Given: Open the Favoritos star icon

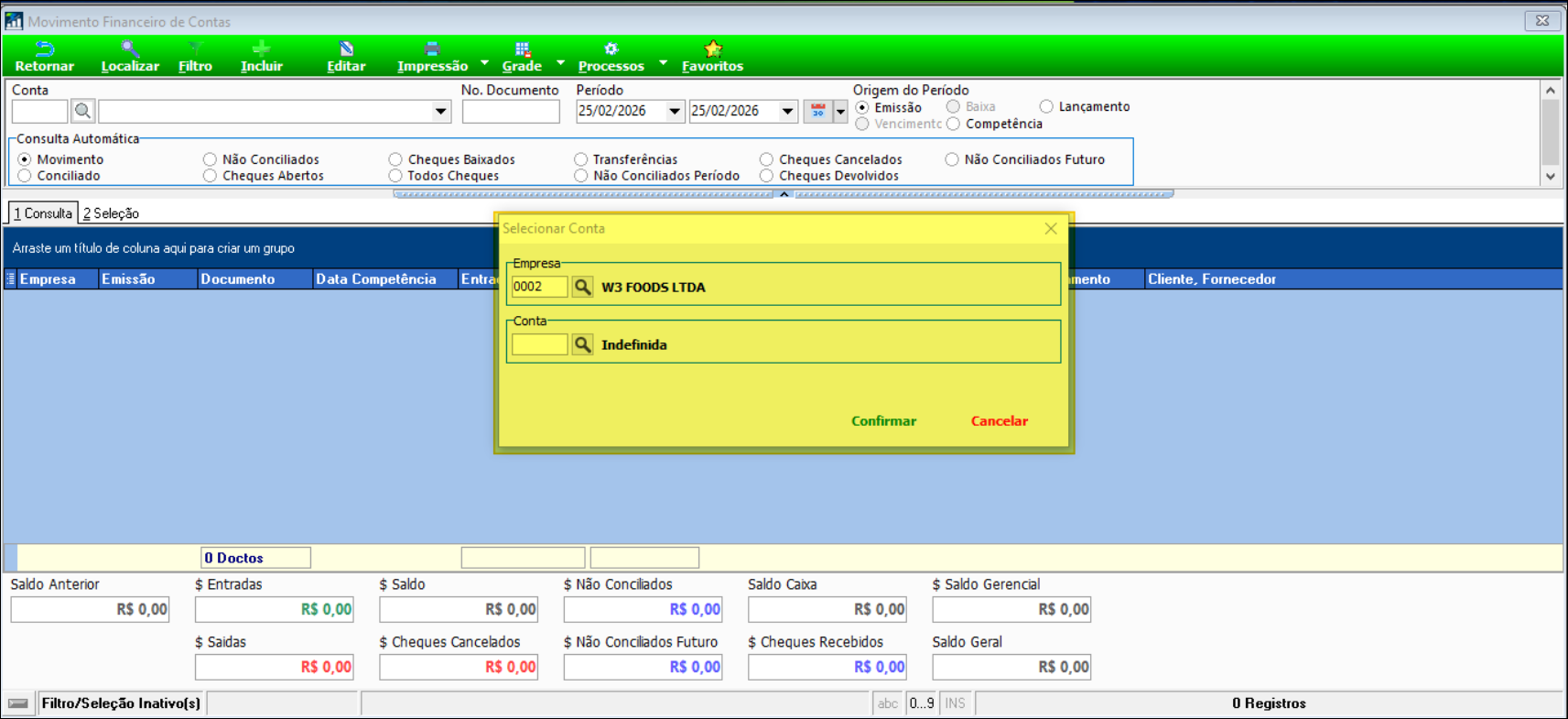Looking at the screenshot, I should (712, 49).
